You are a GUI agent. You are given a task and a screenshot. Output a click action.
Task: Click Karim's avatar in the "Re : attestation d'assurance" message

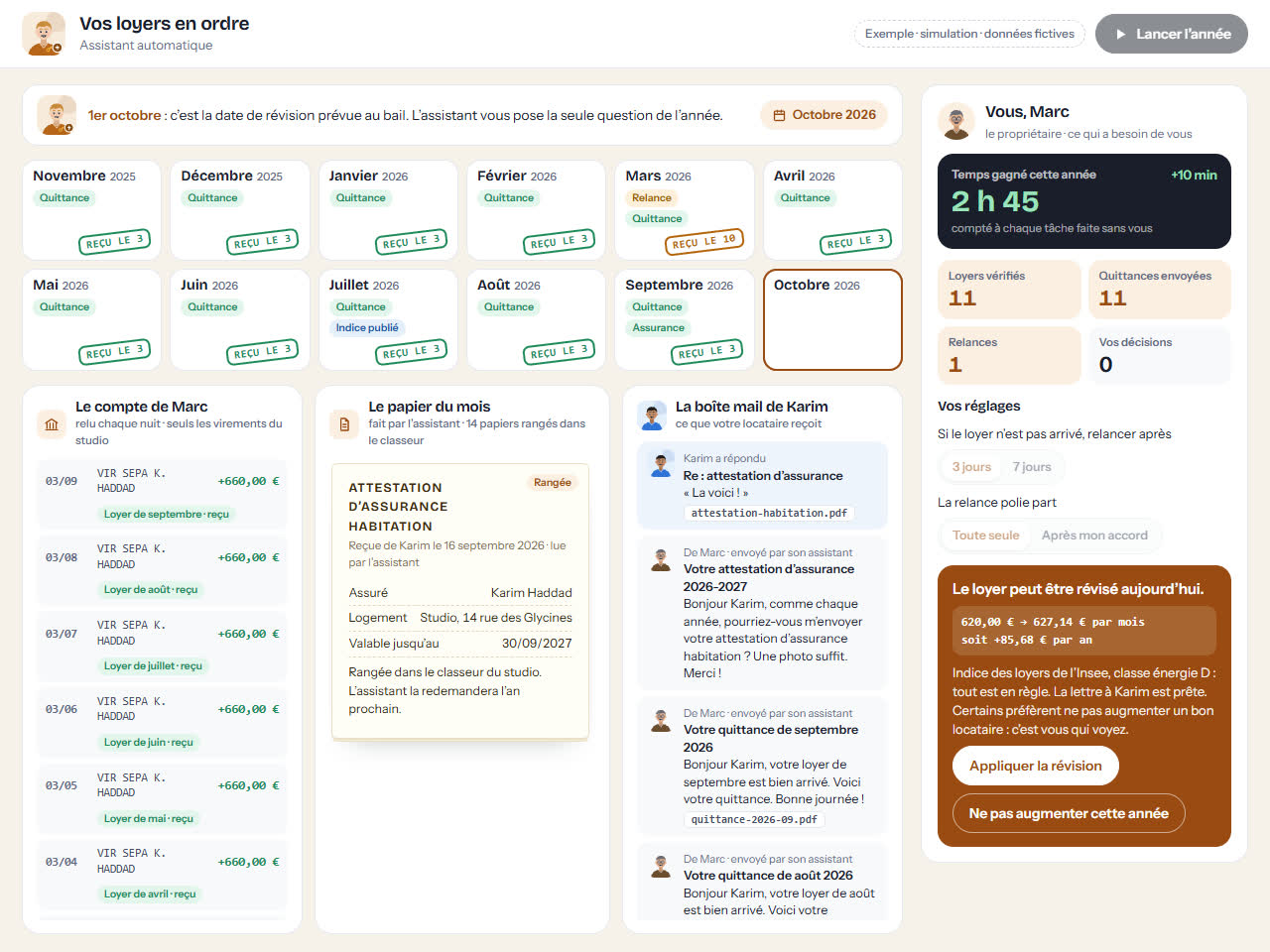(661, 464)
